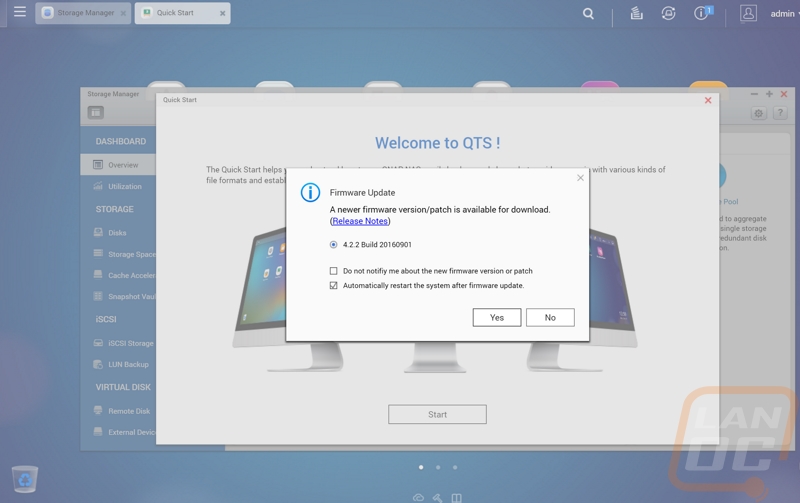Open the main hamburger menu
This screenshot has height=503, width=800.
20,11
